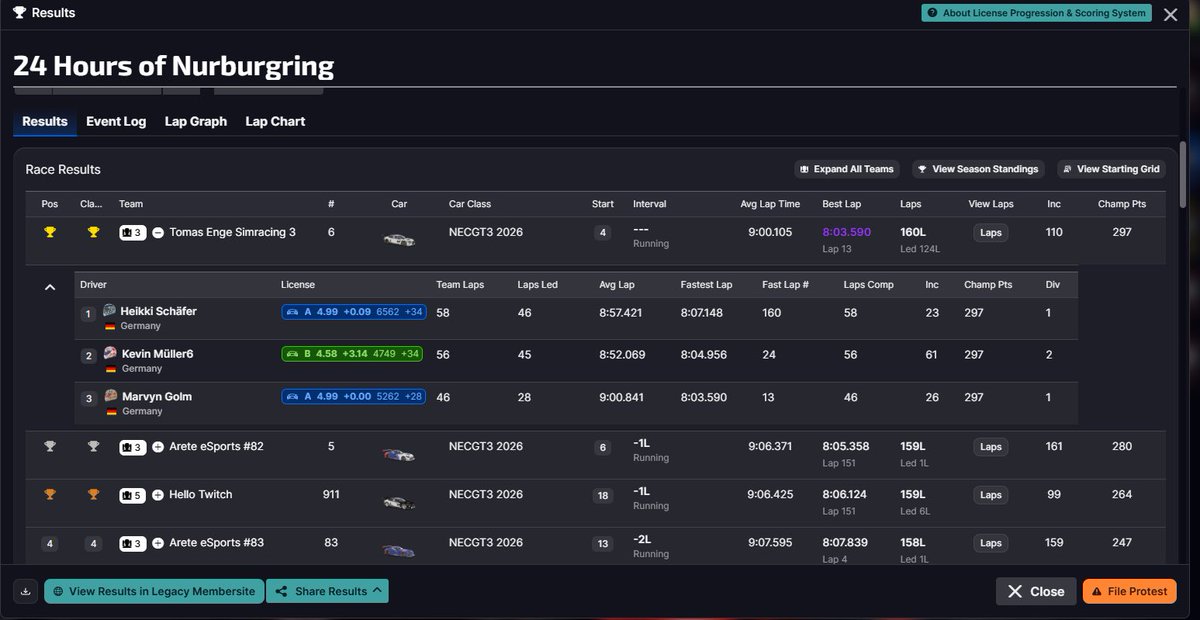The width and height of the screenshot is (1200, 620).
Task: Expand Arete eSports #82 team drivers
Action: coord(158,447)
